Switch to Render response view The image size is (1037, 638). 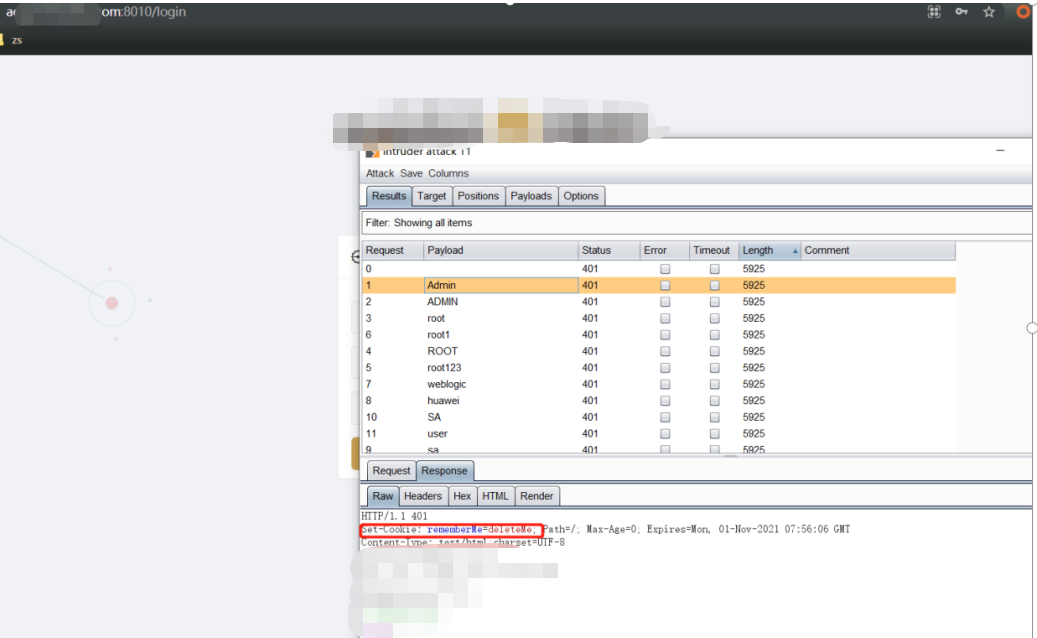(536, 496)
